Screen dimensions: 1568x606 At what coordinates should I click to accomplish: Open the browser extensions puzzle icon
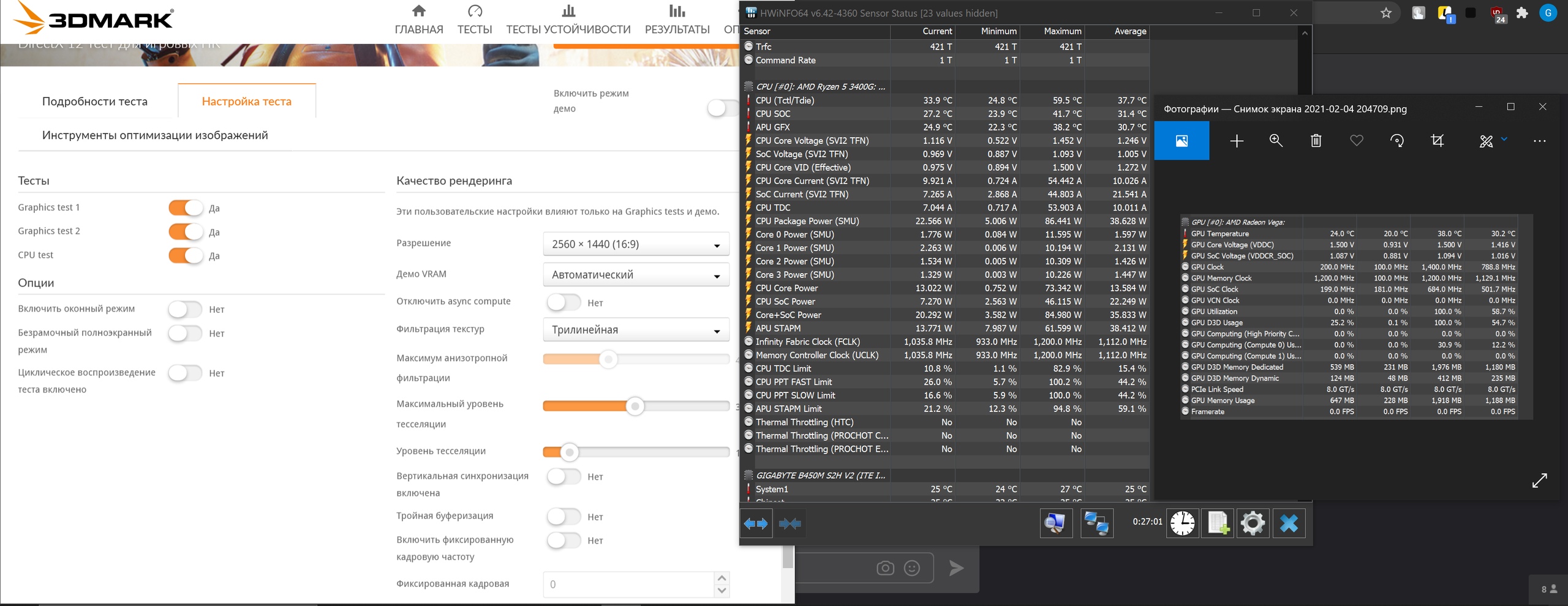[x=1522, y=13]
